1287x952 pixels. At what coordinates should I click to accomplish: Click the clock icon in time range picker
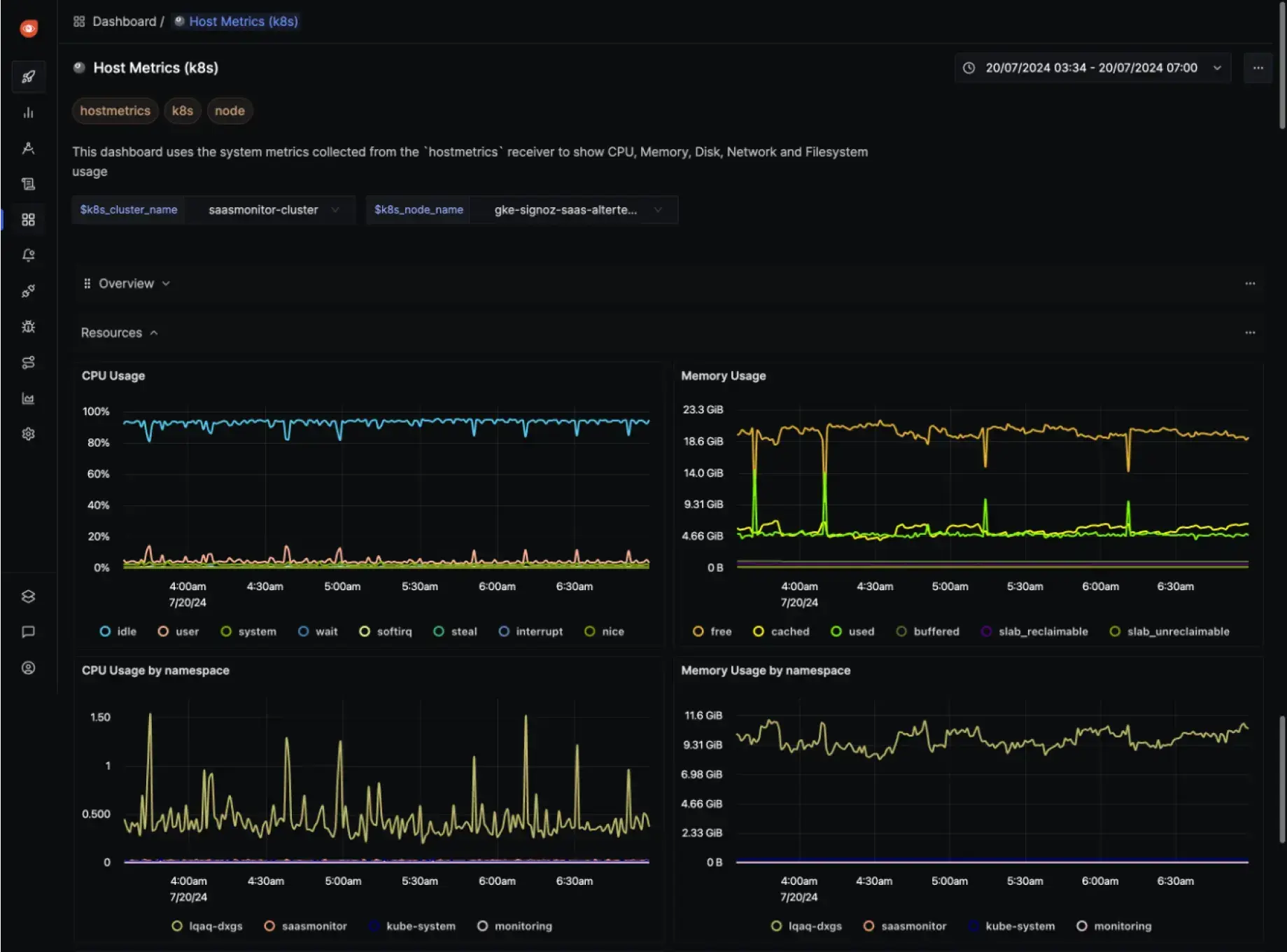click(969, 68)
